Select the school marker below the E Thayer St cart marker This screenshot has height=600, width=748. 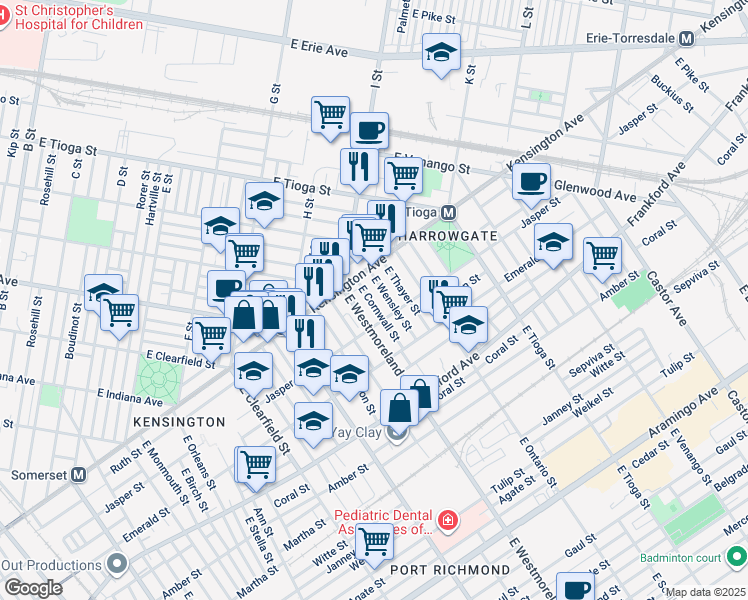pyautogui.click(x=468, y=326)
